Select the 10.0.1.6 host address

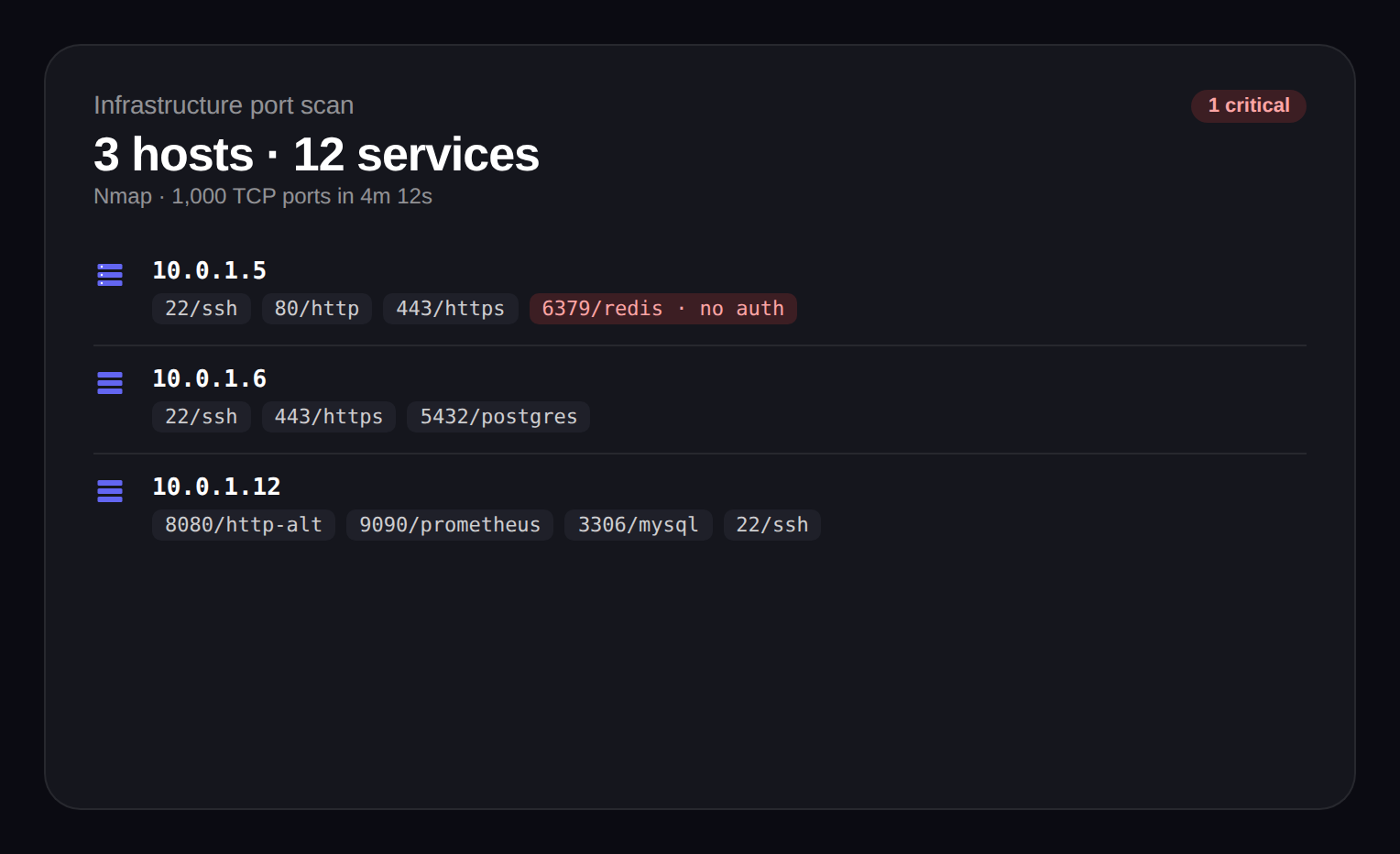209,378
